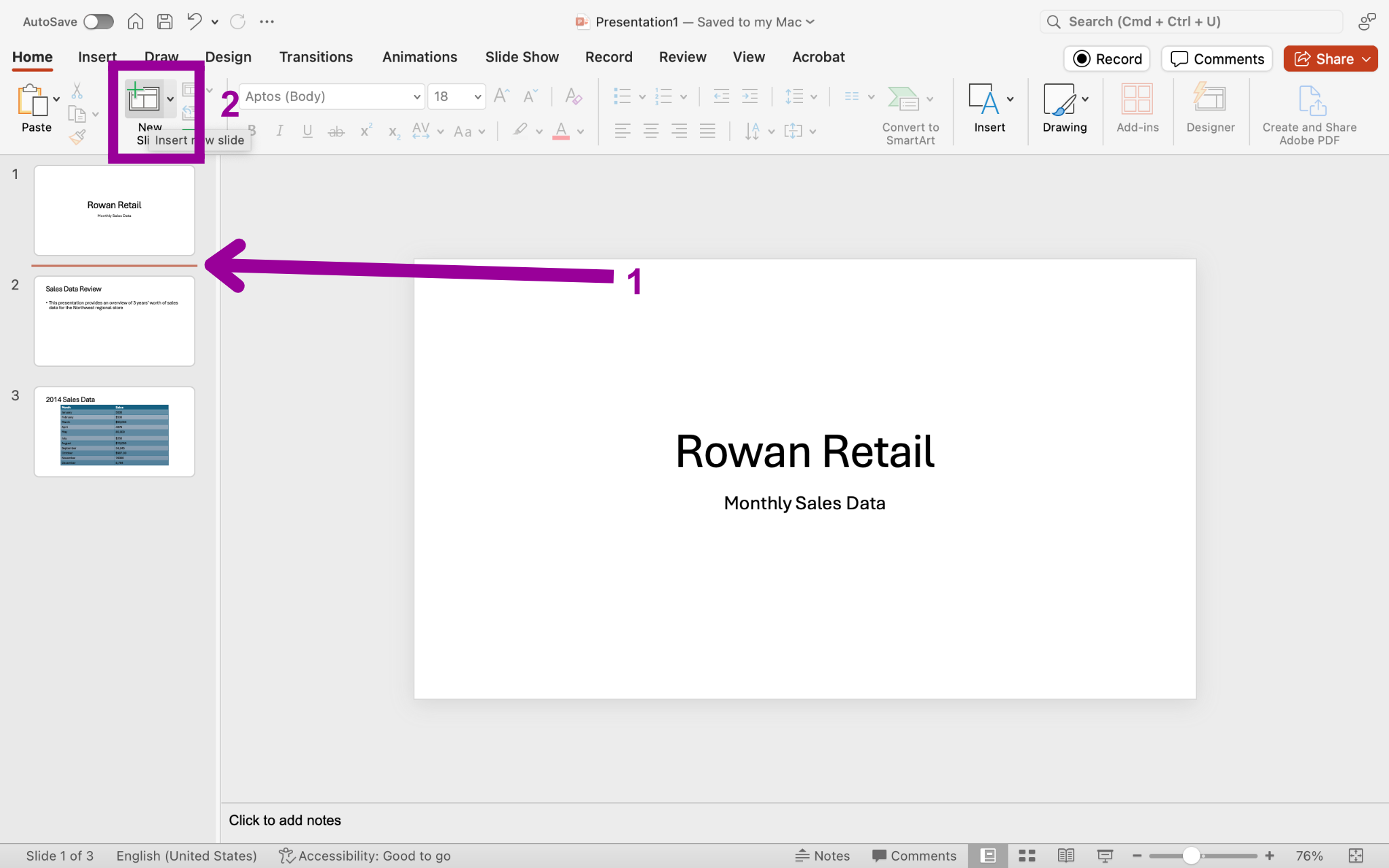Viewport: 1389px width, 868px height.
Task: Open the font size dropdown
Action: (477, 97)
